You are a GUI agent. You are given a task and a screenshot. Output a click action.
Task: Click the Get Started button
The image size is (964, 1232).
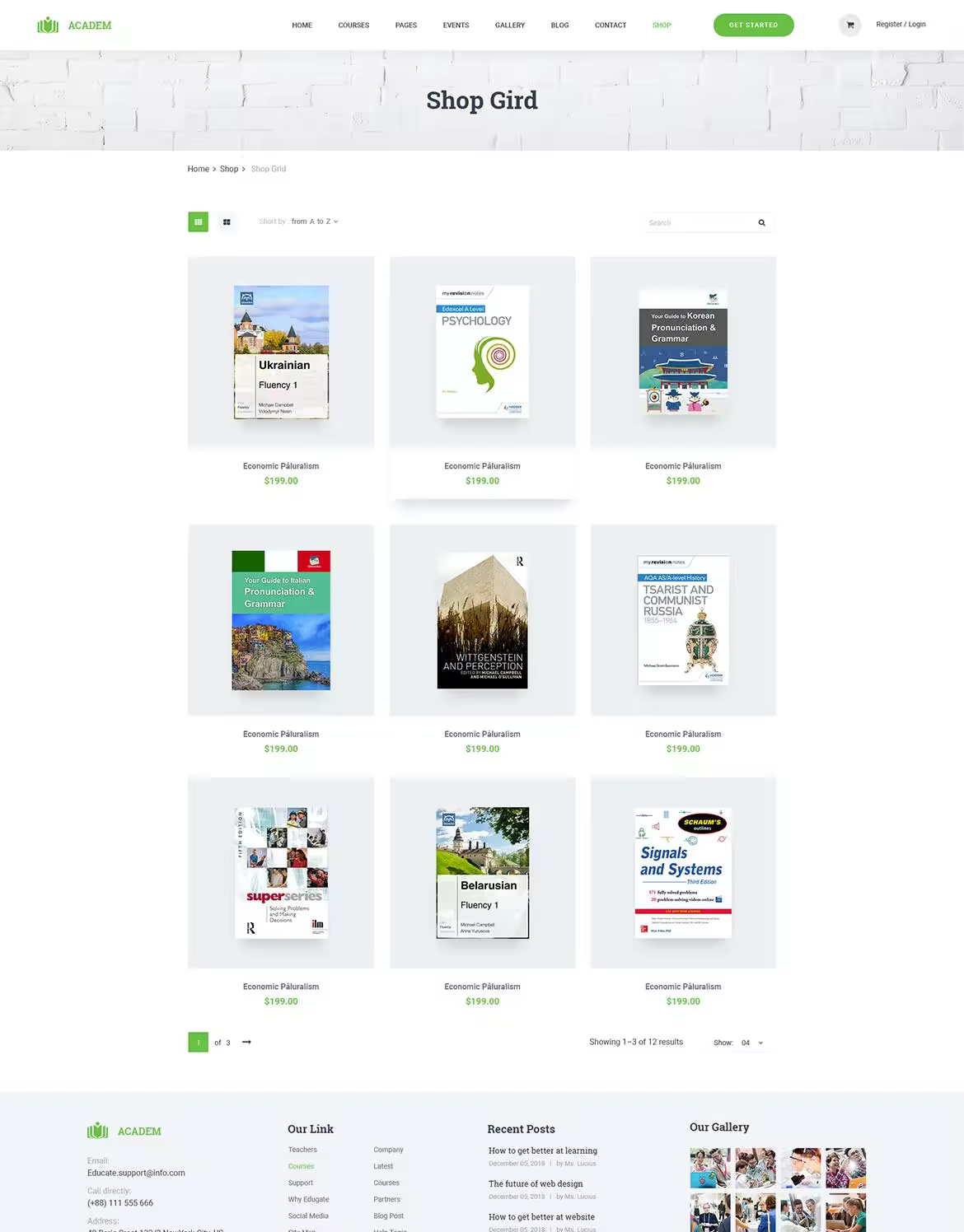click(753, 25)
